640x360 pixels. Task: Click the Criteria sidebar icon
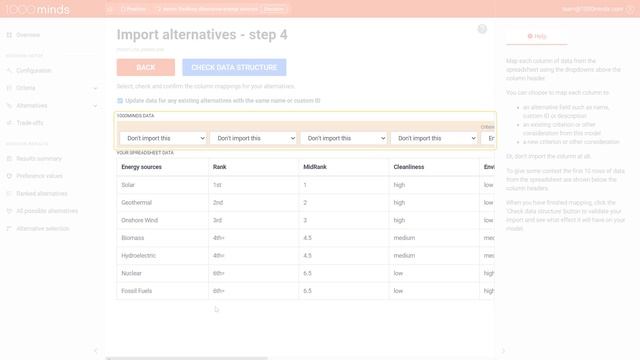pyautogui.click(x=9, y=88)
